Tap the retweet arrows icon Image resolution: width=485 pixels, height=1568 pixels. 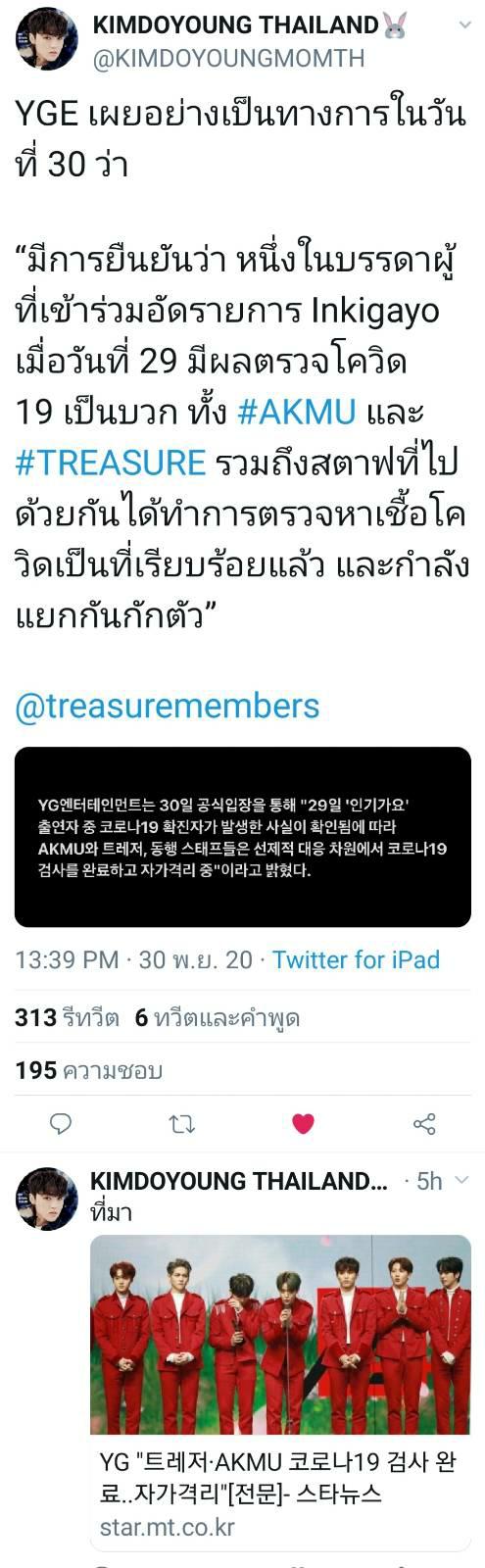[182, 1123]
